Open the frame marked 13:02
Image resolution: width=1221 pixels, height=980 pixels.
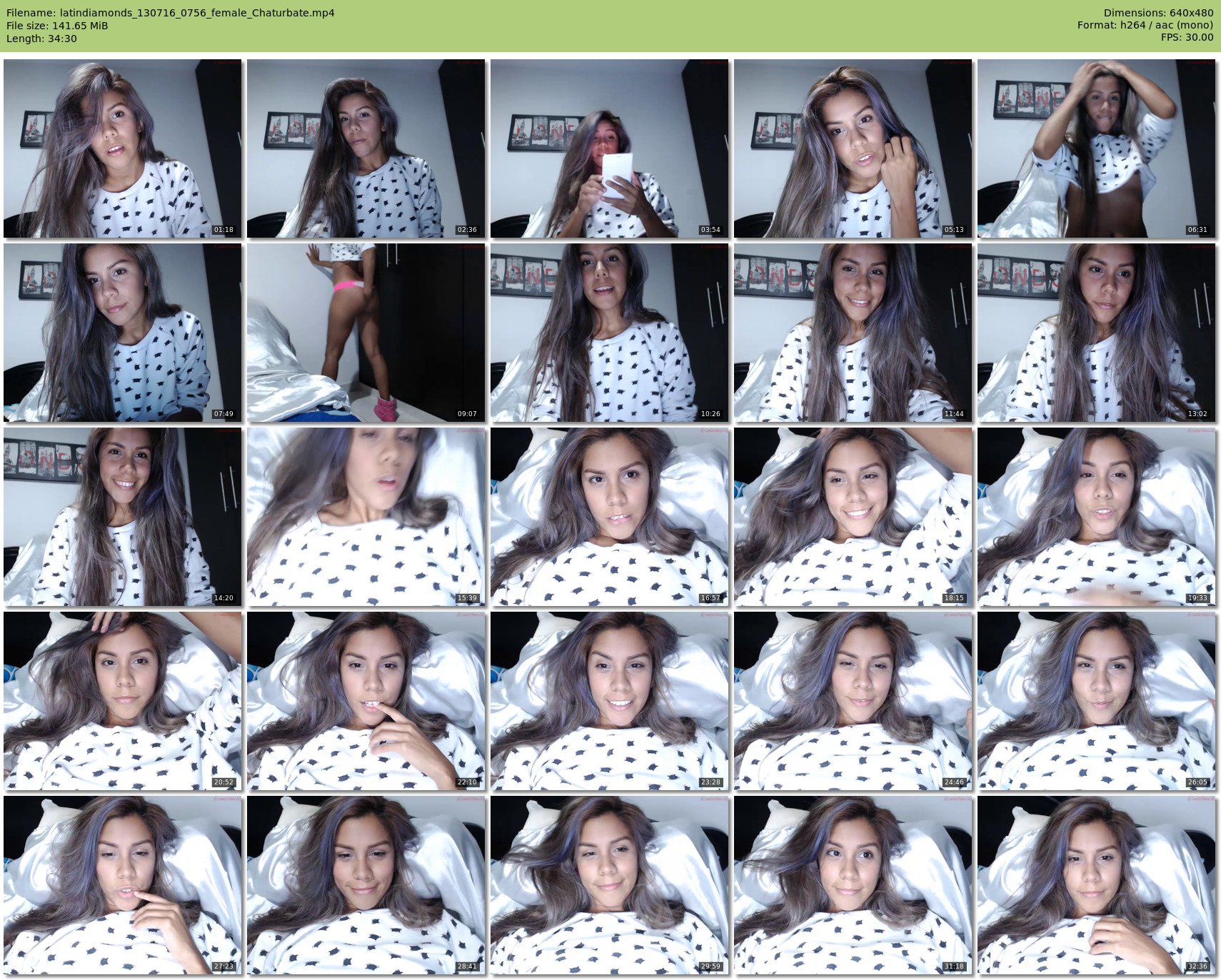click(1096, 333)
